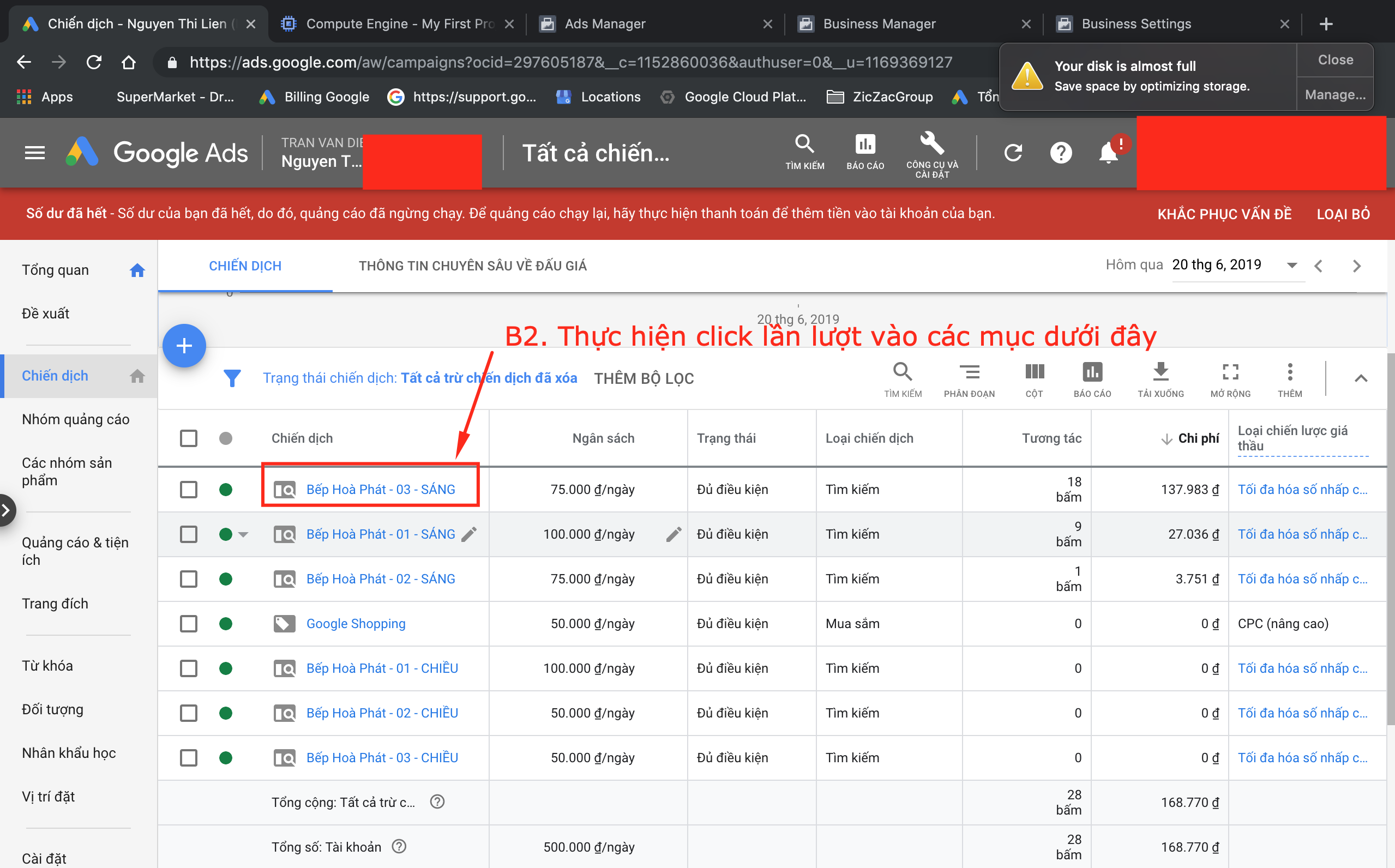Expand the collapsed left side panel arrow
Image resolution: width=1395 pixels, height=868 pixels.
7,510
